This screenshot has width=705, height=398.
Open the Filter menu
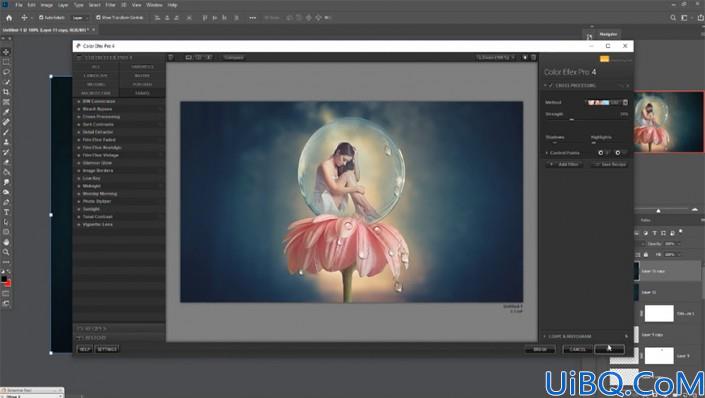[x=110, y=5]
